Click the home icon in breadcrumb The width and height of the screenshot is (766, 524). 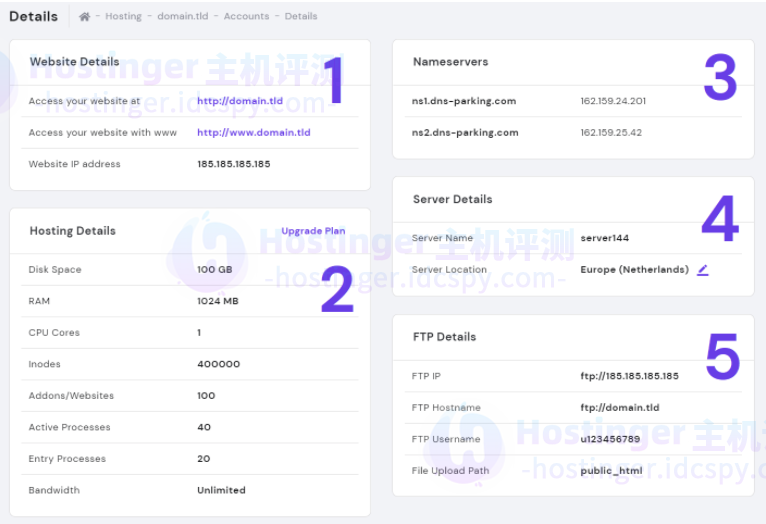click(85, 17)
